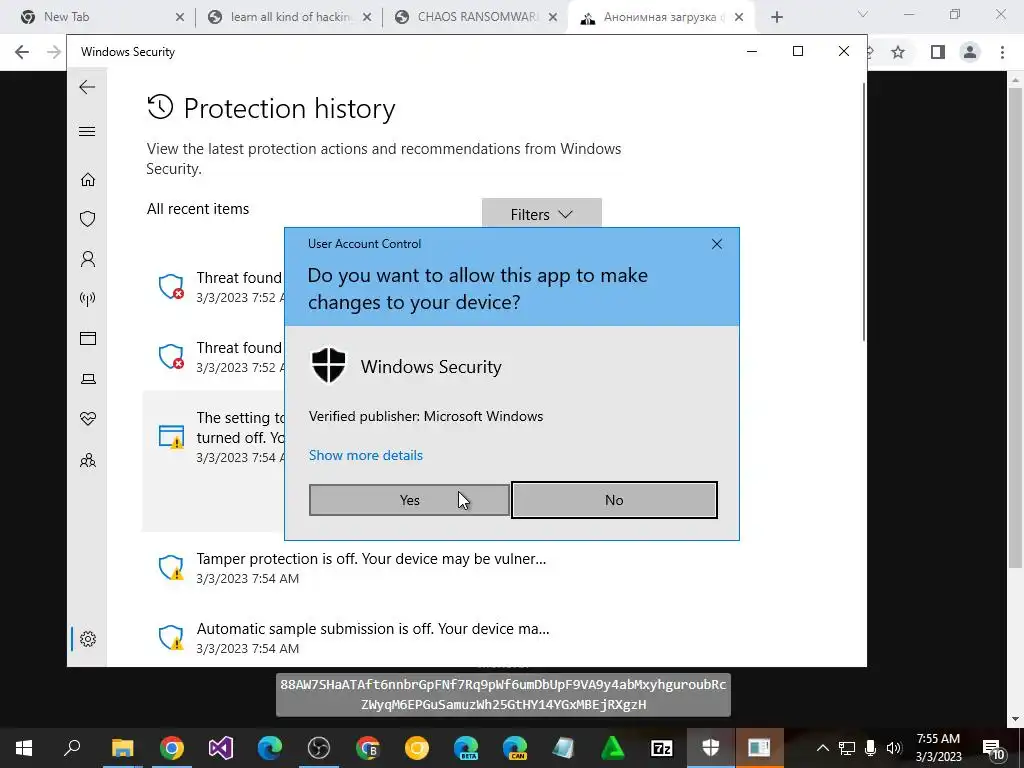This screenshot has height=768, width=1024.
Task: Open Edge Canary from taskbar
Action: pyautogui.click(x=515, y=748)
